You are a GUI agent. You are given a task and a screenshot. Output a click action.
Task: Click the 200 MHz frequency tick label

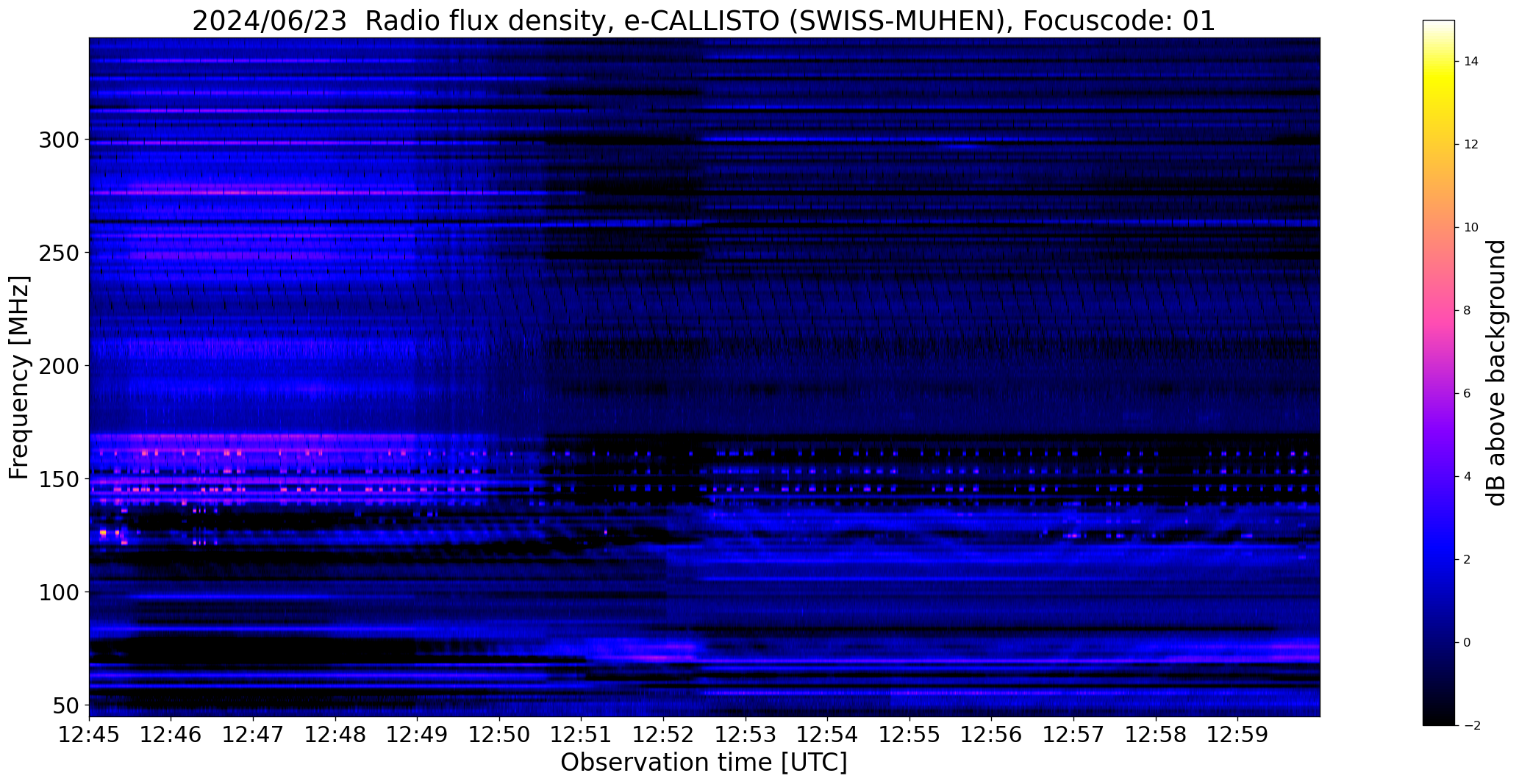59,366
